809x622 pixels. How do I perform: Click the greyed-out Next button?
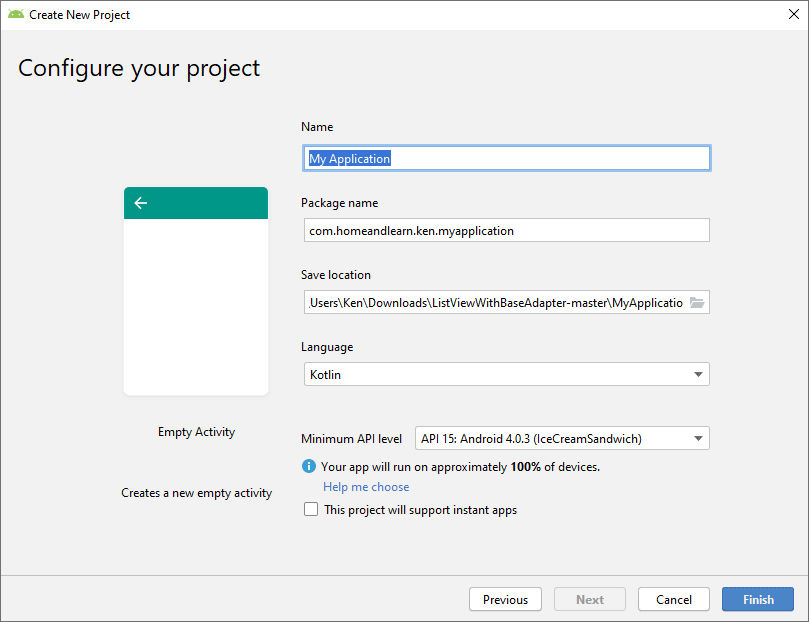(x=589, y=599)
